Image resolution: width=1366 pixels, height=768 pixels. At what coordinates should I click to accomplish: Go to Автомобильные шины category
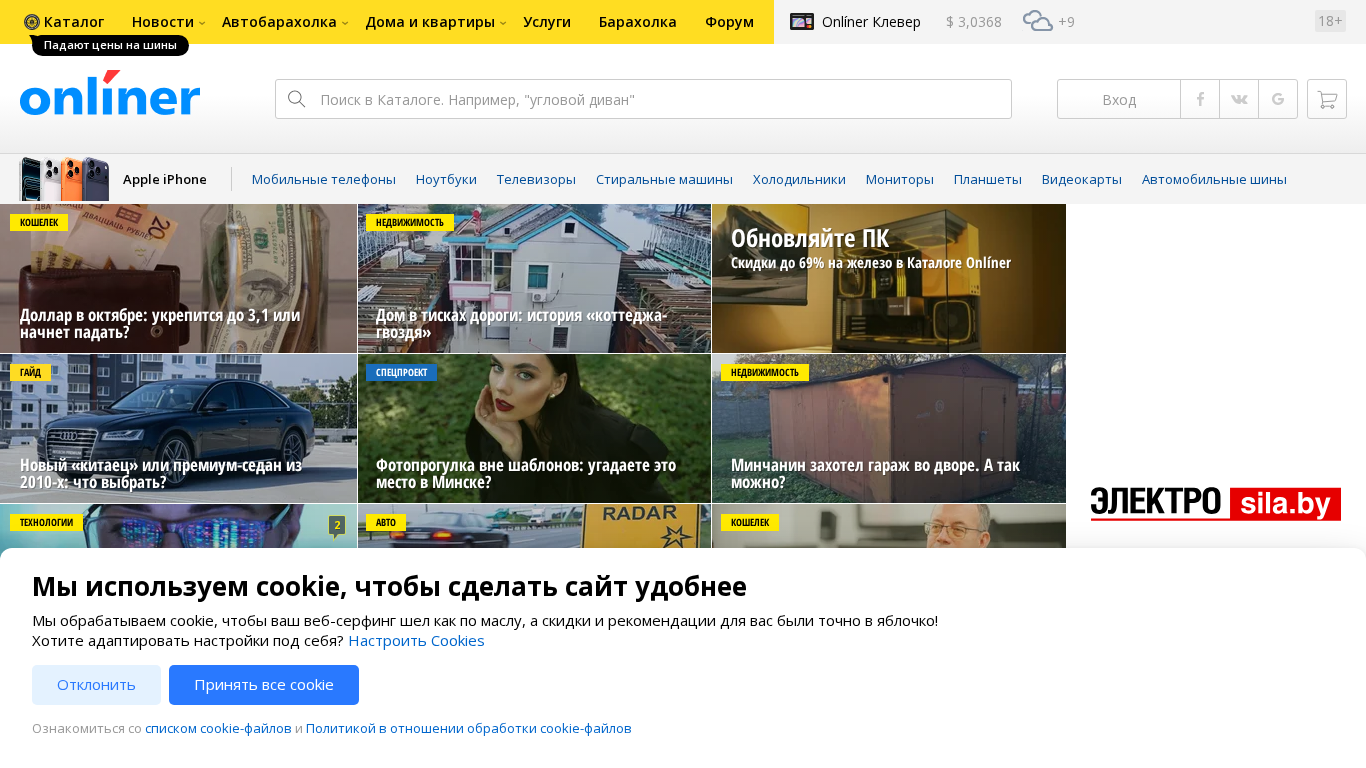click(1214, 179)
